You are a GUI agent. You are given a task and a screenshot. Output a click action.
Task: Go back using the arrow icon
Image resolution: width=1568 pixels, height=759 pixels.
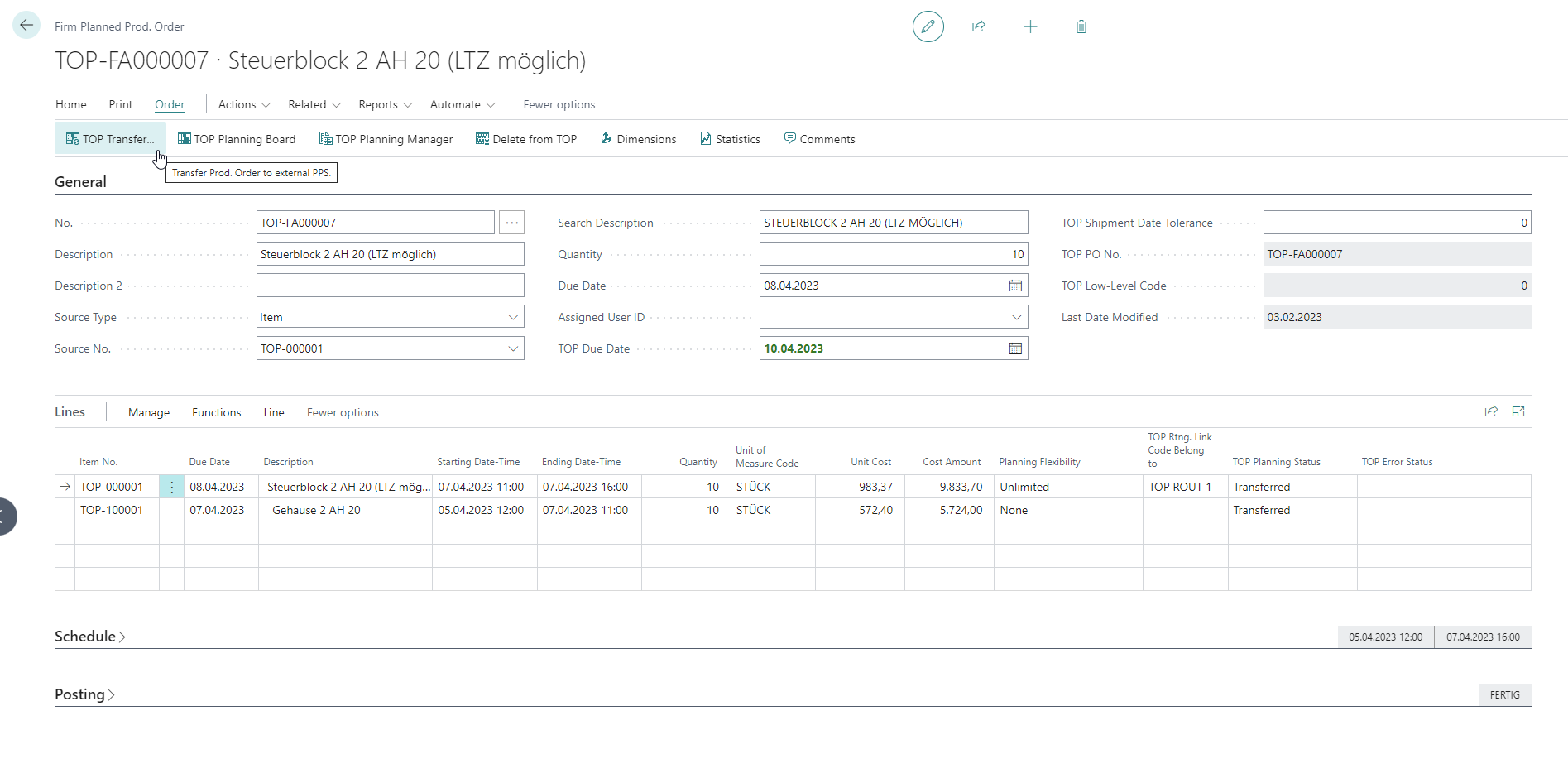26,26
